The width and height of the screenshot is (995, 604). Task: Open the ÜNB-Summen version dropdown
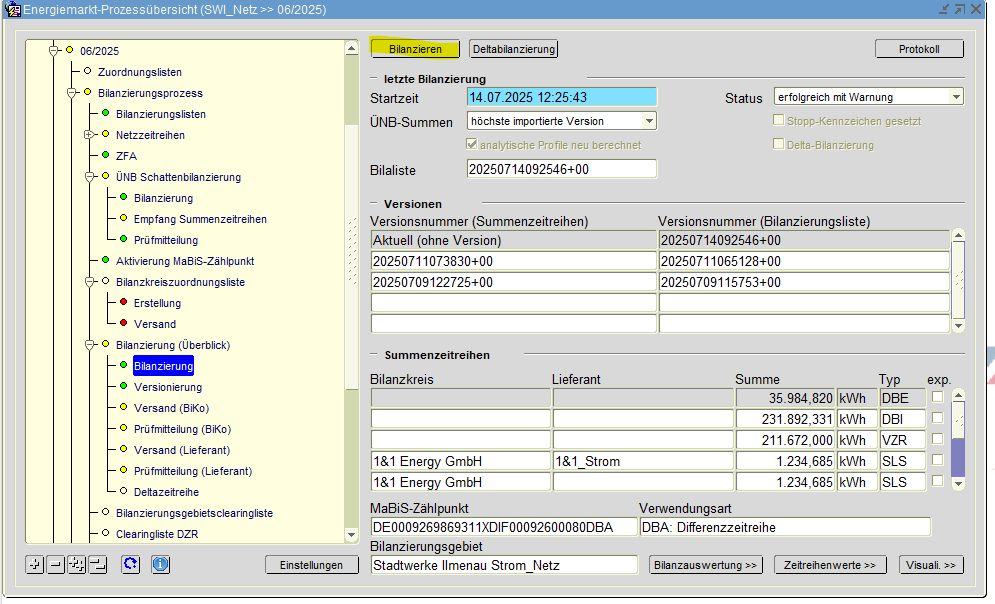click(649, 121)
